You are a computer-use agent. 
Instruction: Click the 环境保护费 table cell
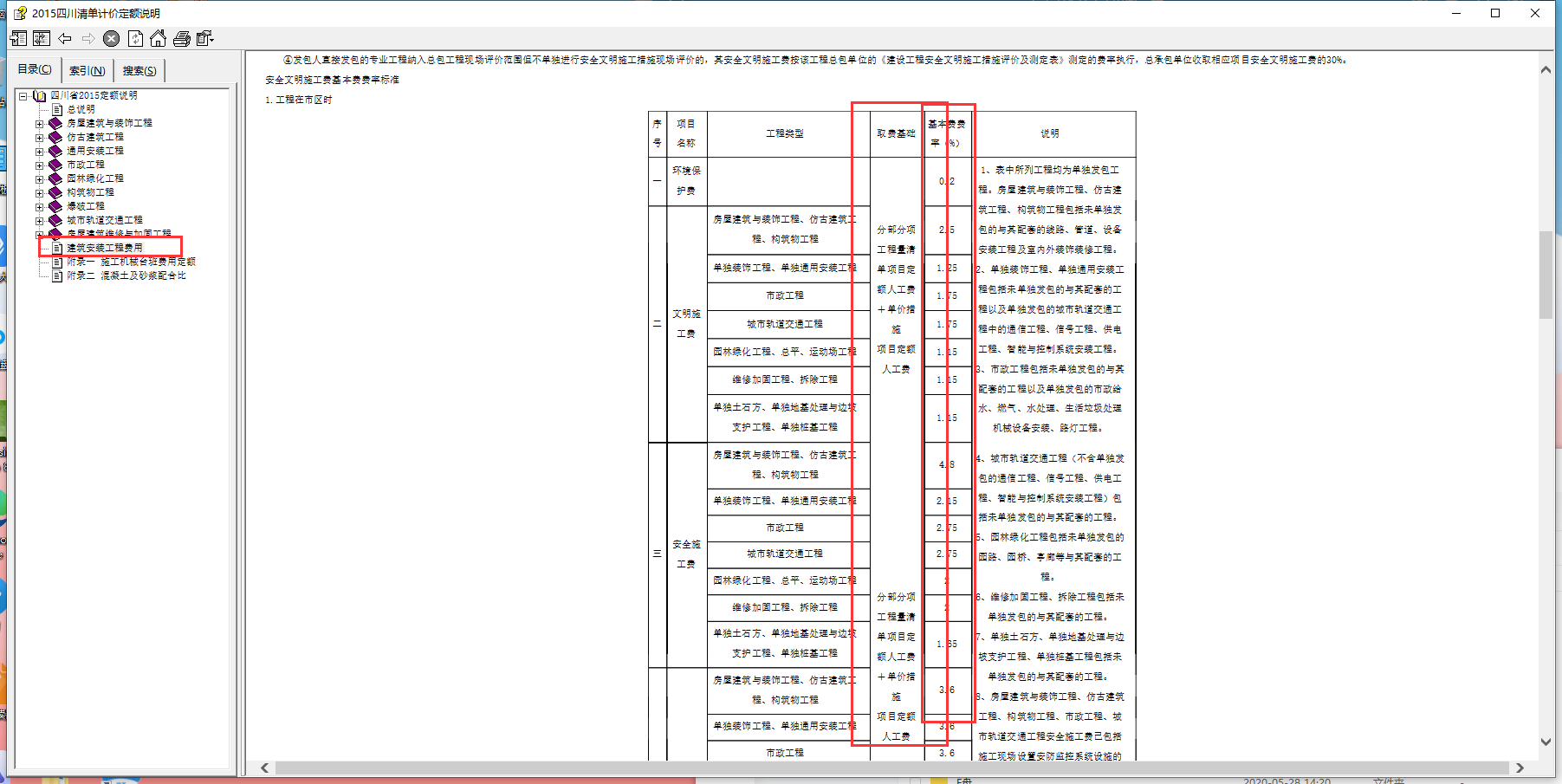point(686,181)
